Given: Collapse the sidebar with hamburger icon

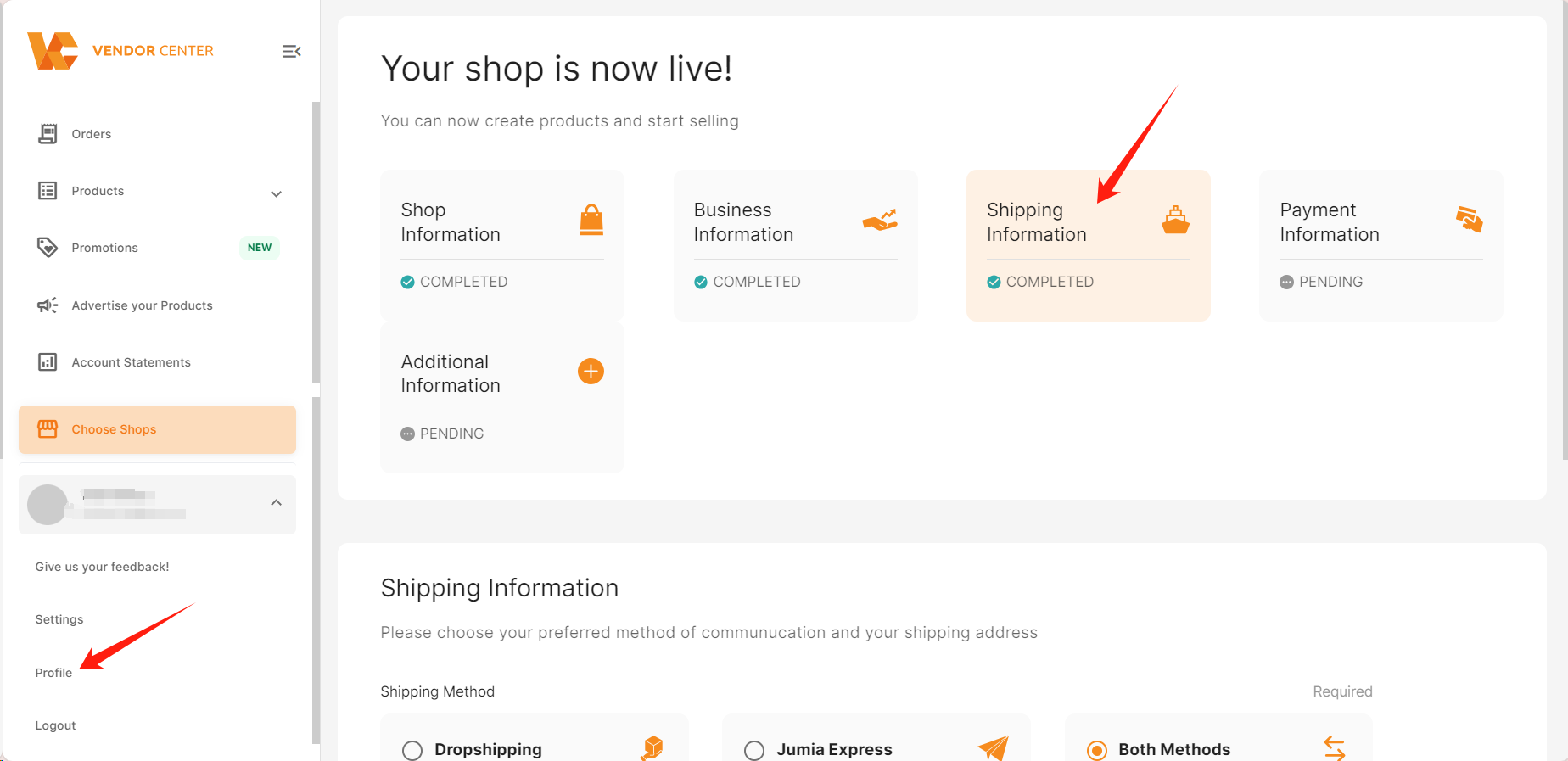Looking at the screenshot, I should click(x=291, y=52).
